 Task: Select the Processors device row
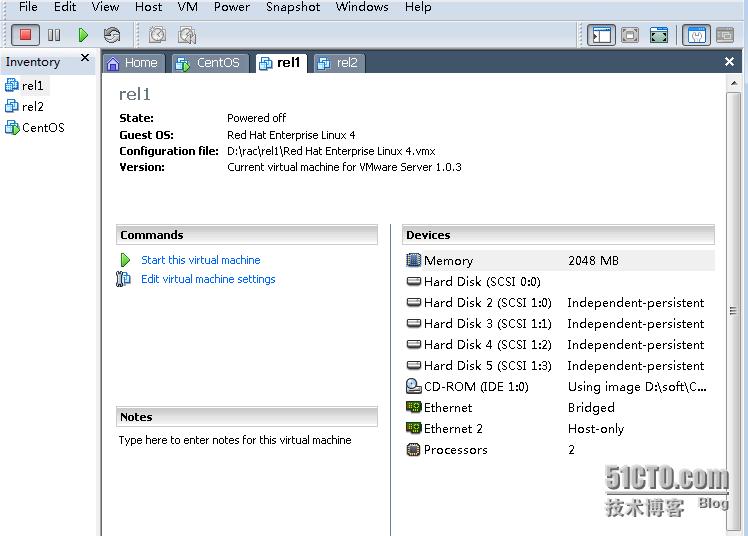tap(559, 449)
